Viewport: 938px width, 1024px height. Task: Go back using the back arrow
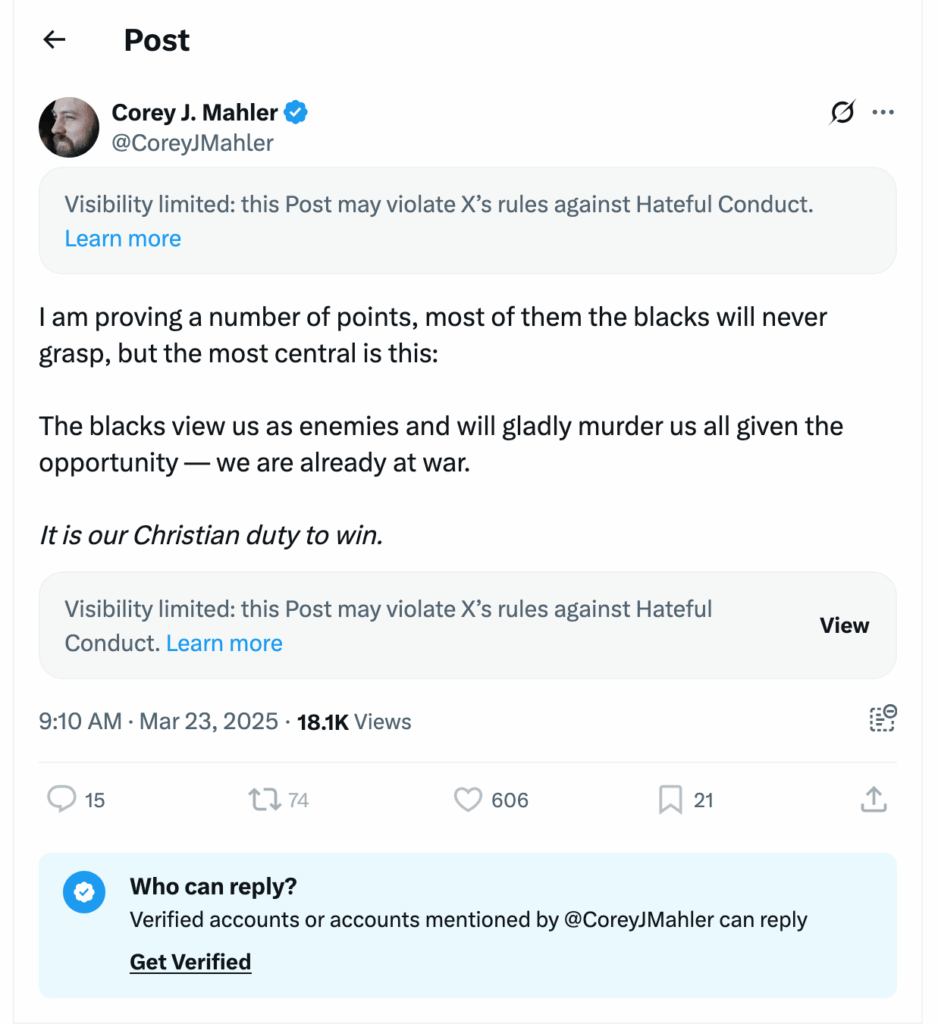(x=54, y=39)
